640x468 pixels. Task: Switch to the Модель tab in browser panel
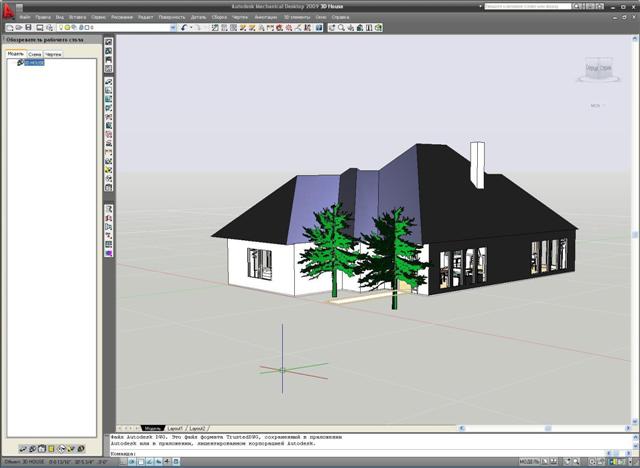pos(16,54)
